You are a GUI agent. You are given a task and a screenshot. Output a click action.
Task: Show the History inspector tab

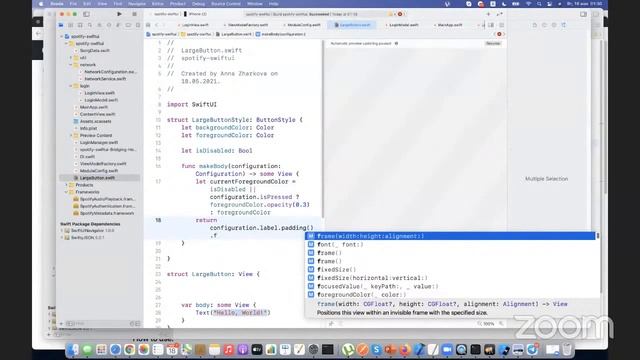pyautogui.click(x=544, y=25)
